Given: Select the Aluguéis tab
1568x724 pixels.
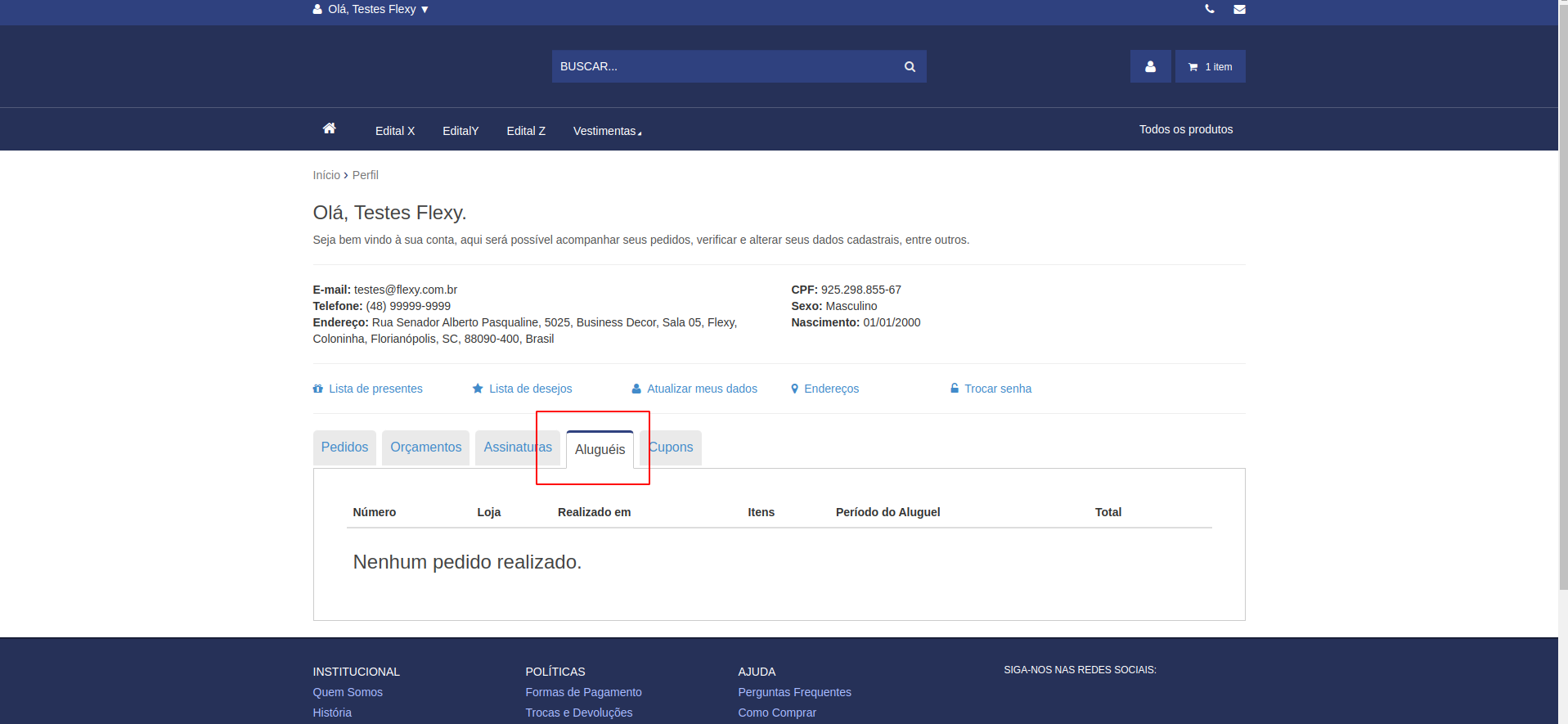Looking at the screenshot, I should (600, 449).
